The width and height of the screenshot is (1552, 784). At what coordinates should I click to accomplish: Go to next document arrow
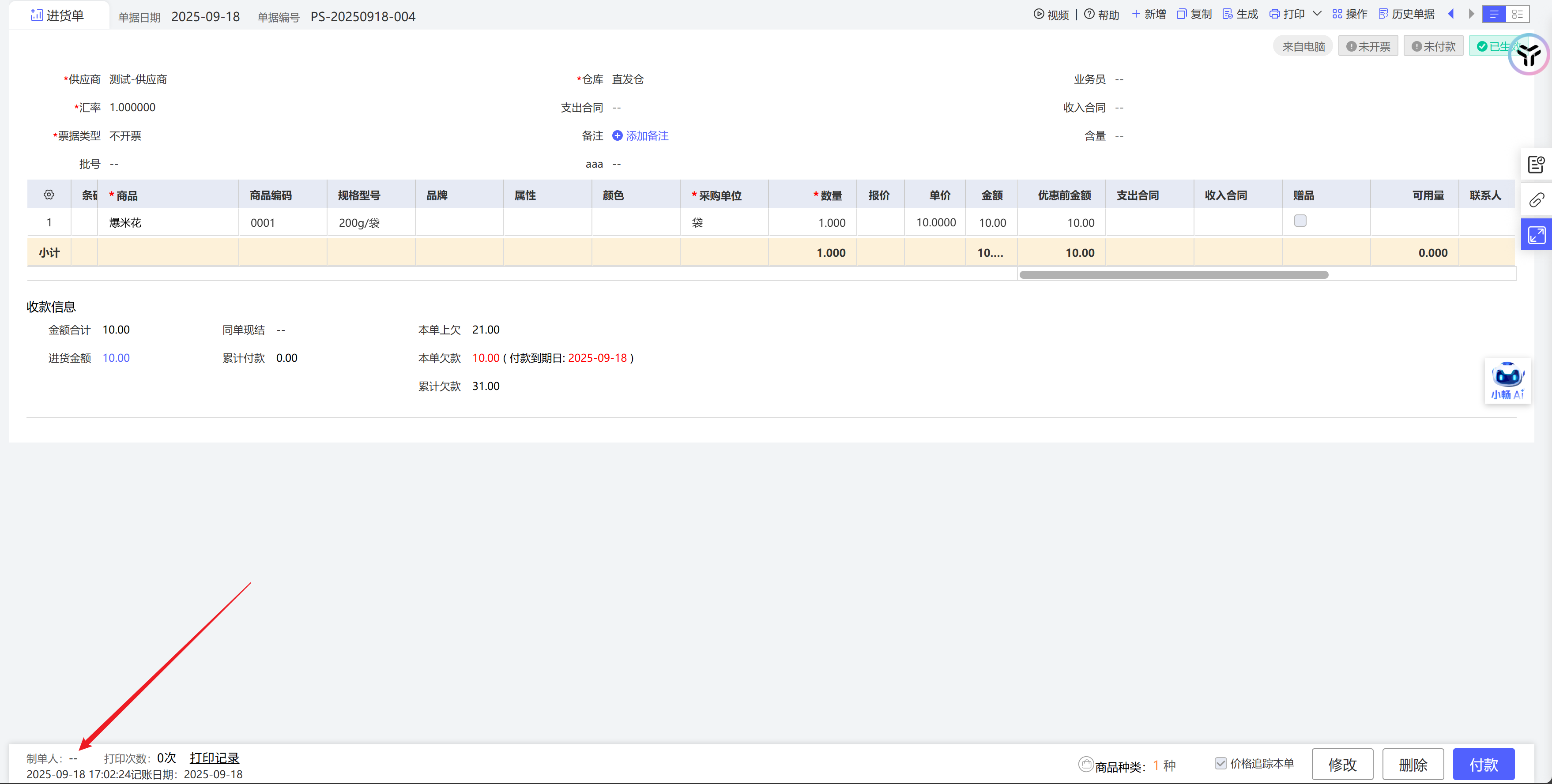point(1471,14)
